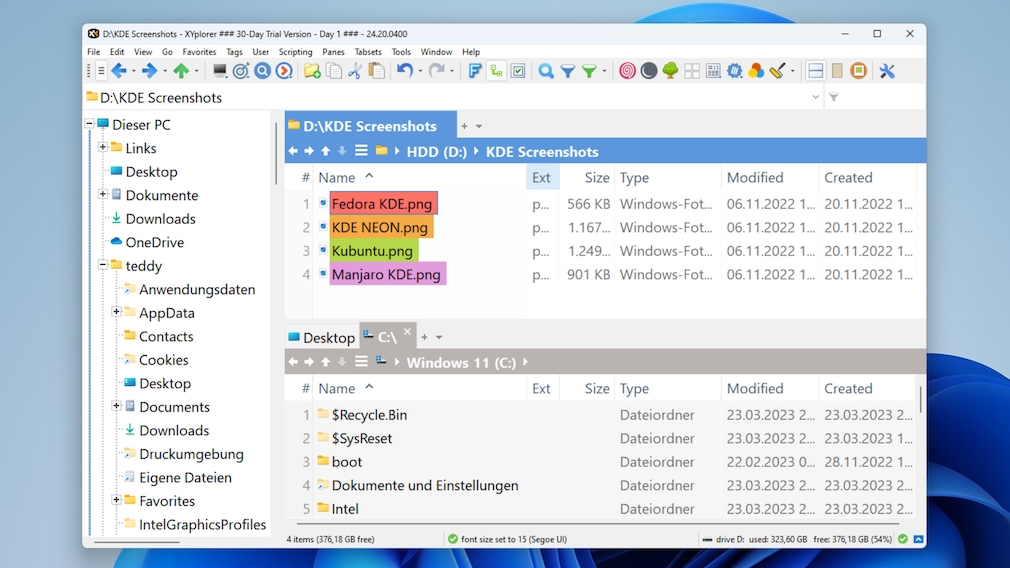Click the blue Forward arrow in main toolbar

[x=149, y=71]
